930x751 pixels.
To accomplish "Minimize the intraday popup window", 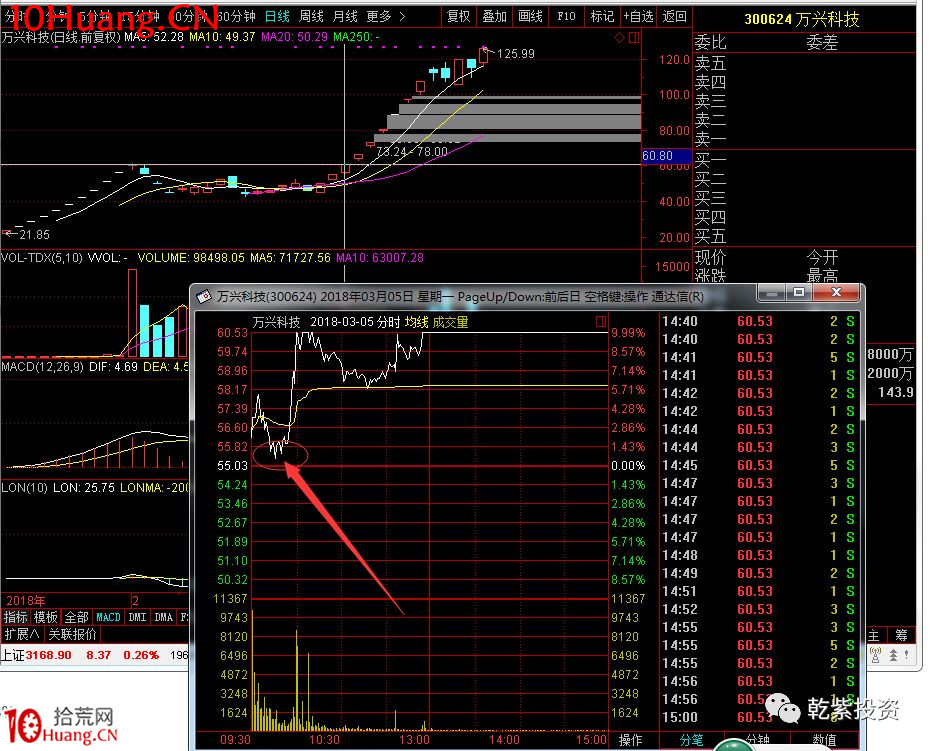I will coord(772,292).
